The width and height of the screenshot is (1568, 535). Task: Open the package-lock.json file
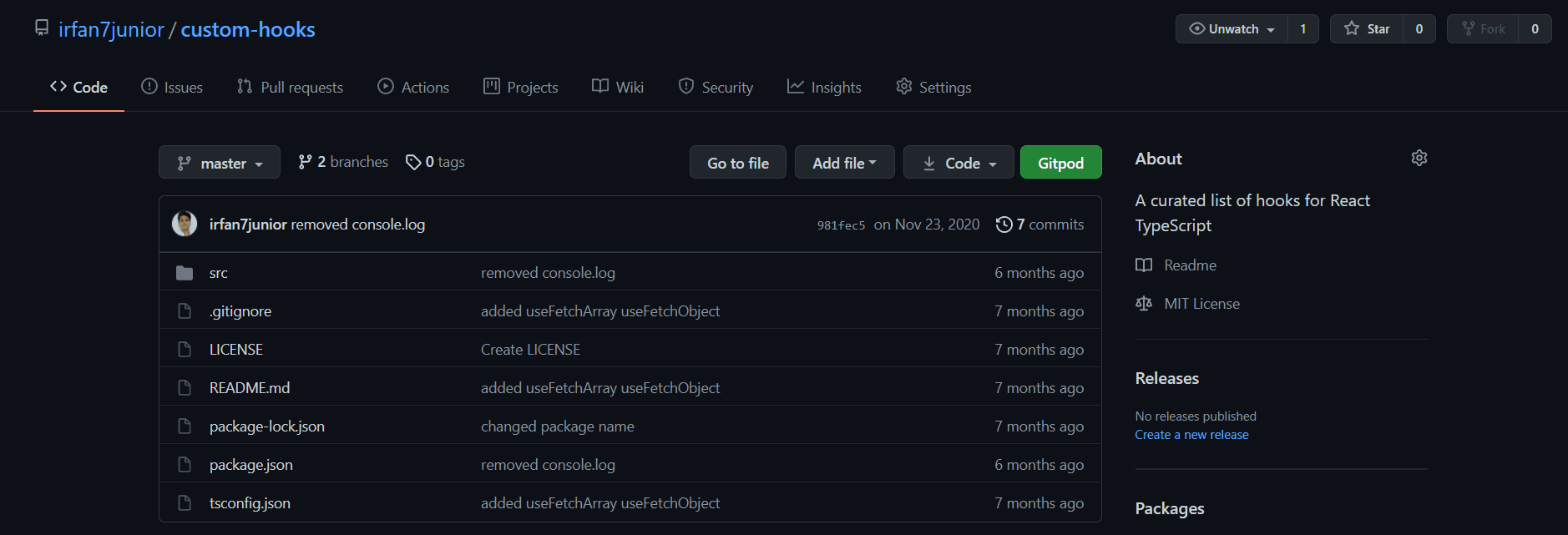tap(267, 426)
